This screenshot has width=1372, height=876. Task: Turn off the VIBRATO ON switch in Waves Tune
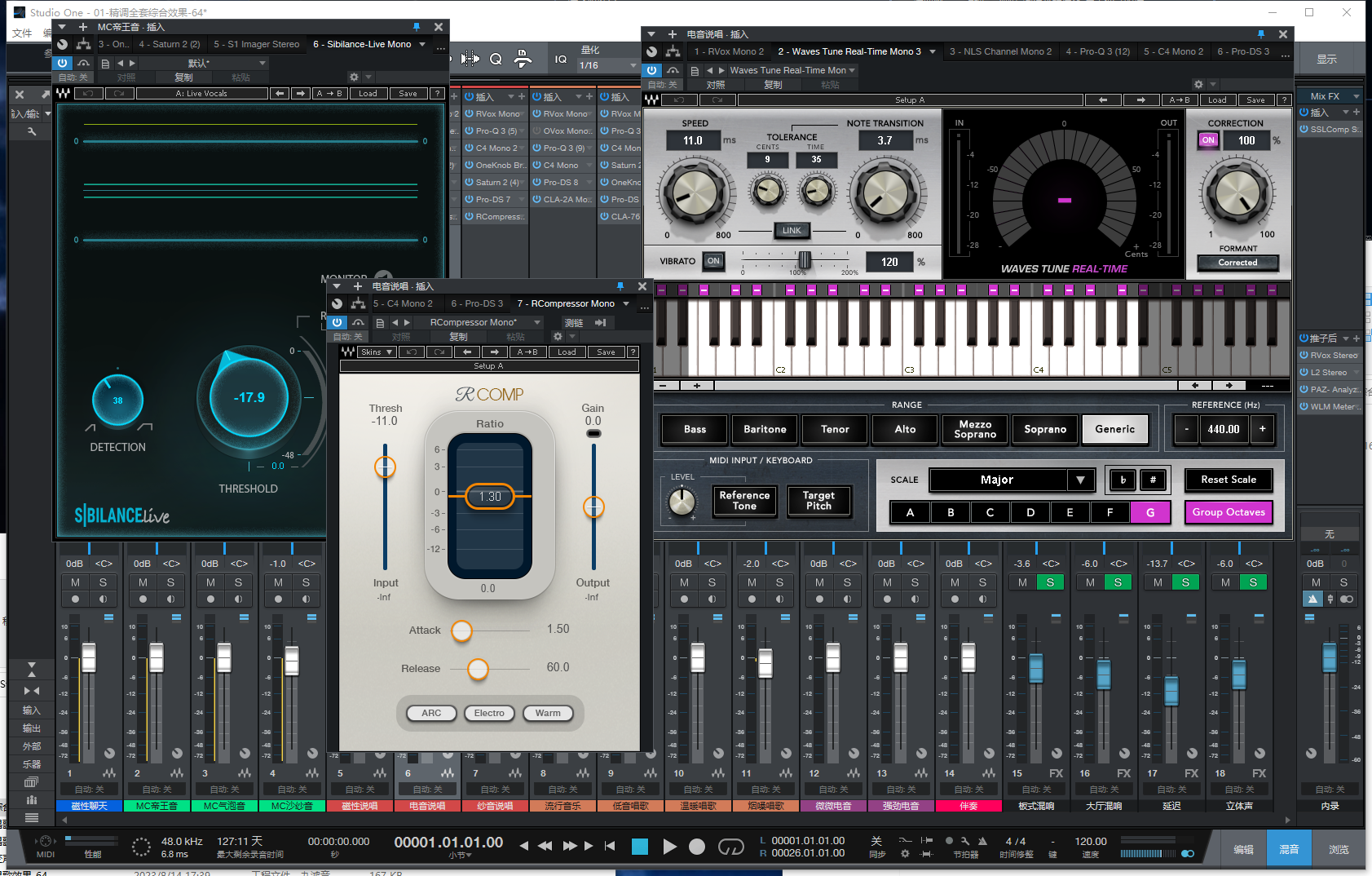(713, 261)
